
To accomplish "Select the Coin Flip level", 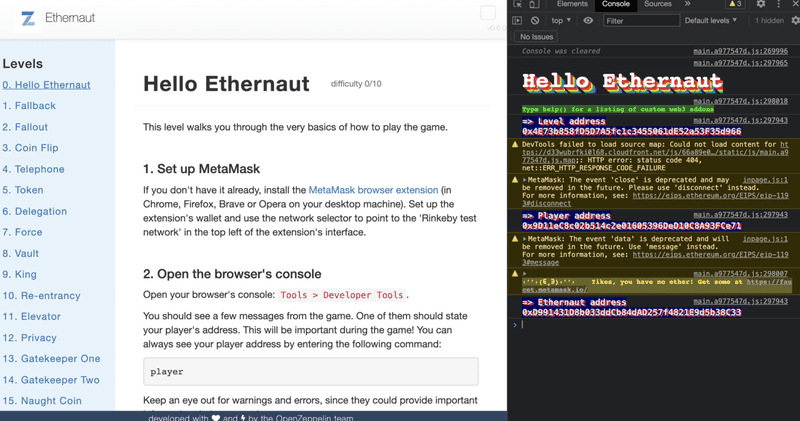I will point(30,148).
